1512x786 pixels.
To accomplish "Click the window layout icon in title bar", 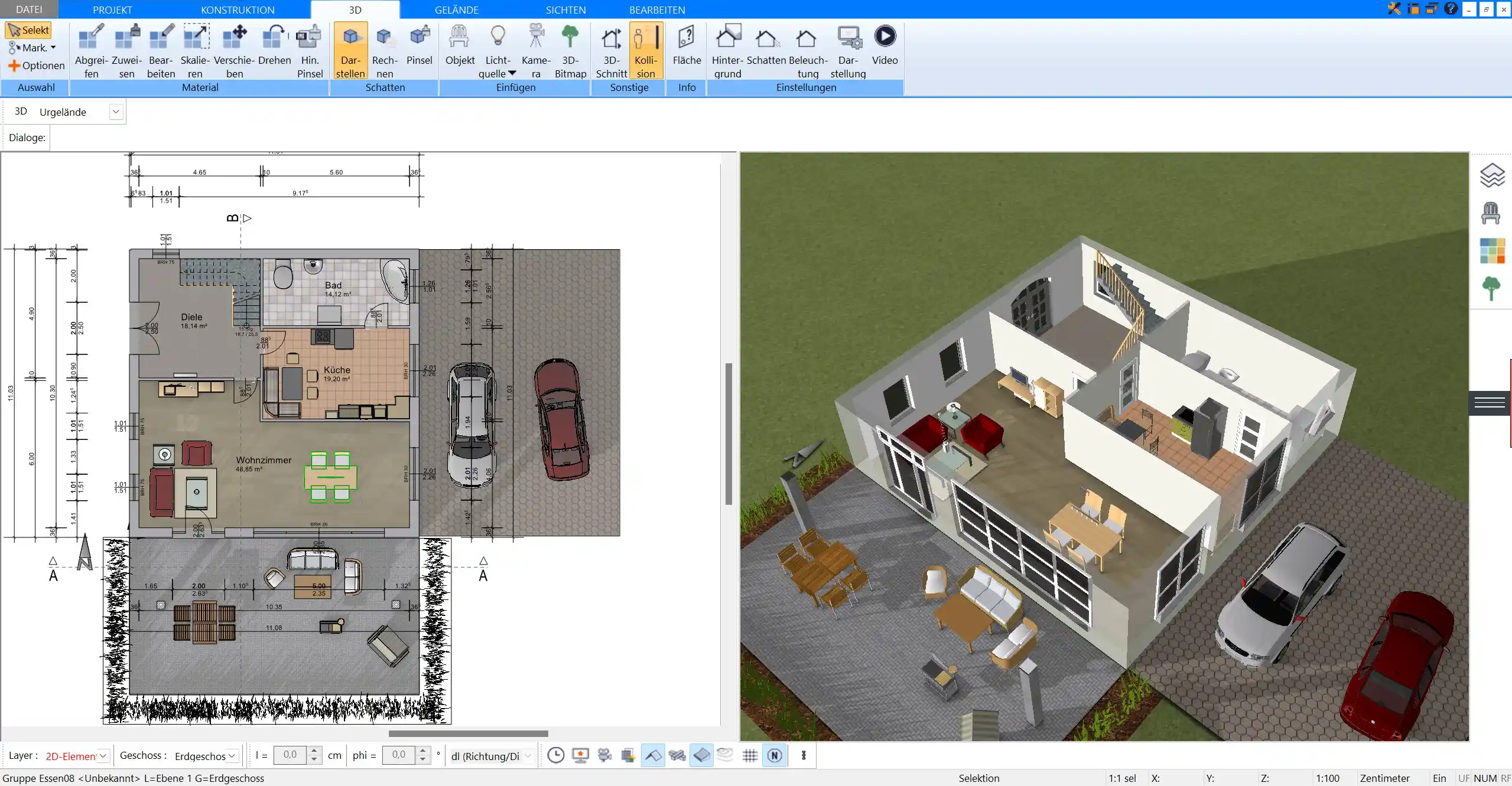I will 1413,9.
